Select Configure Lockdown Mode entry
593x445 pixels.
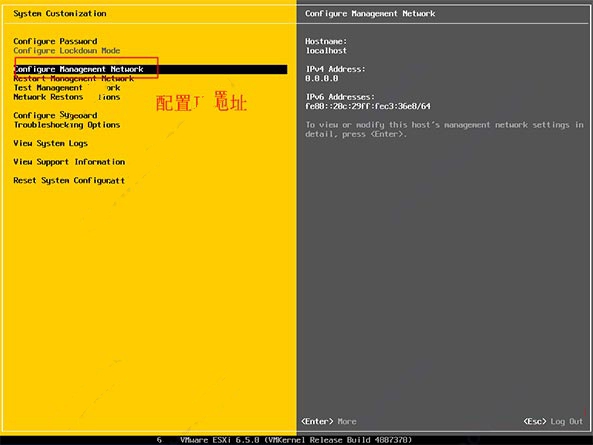[67, 51]
